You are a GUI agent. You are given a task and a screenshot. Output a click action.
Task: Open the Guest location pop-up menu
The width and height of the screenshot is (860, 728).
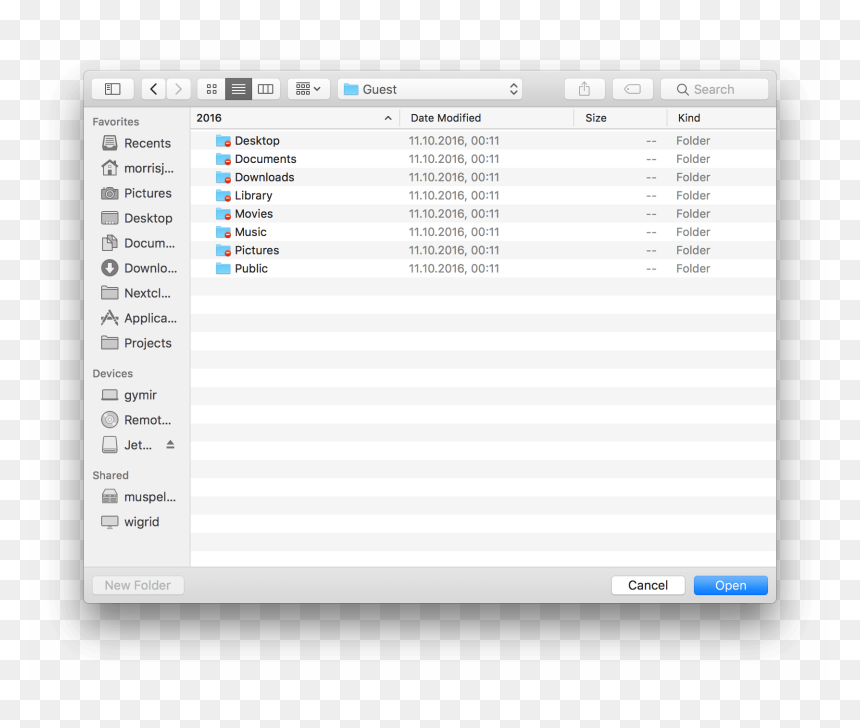tap(430, 89)
